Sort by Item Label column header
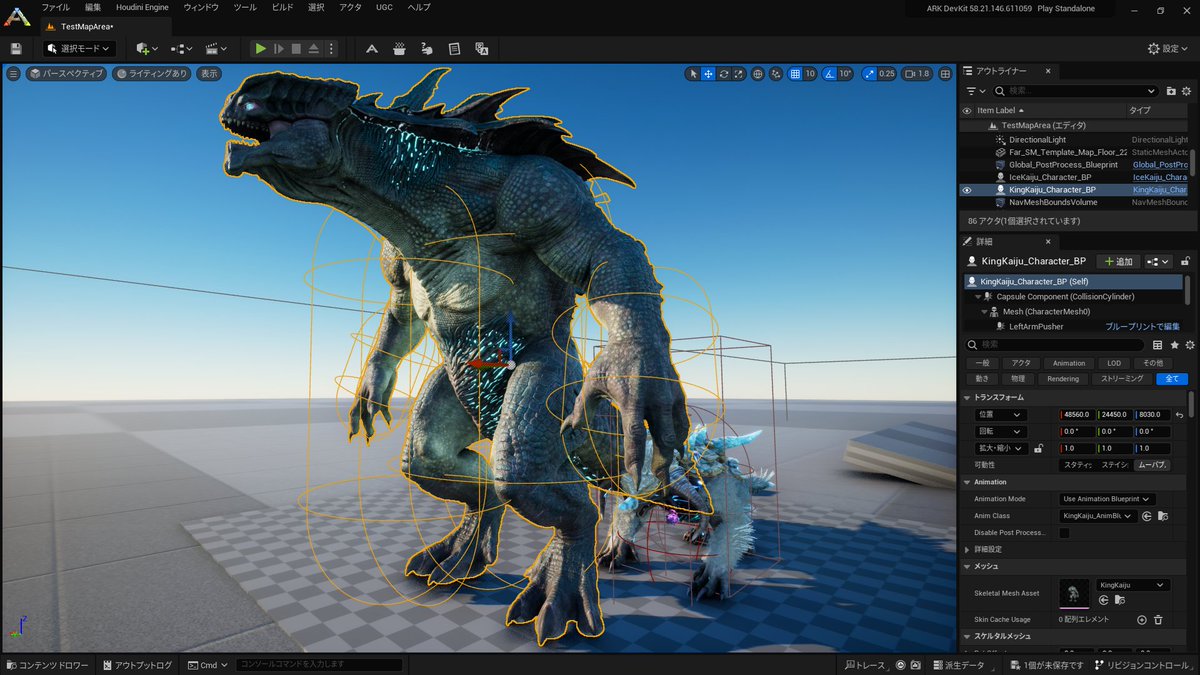Image resolution: width=1200 pixels, height=675 pixels. (x=1050, y=110)
